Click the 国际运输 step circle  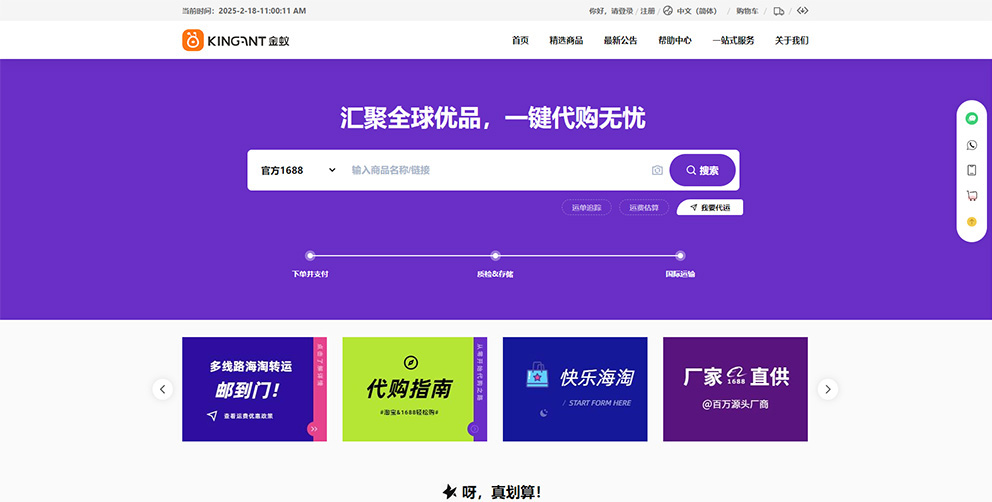680,256
